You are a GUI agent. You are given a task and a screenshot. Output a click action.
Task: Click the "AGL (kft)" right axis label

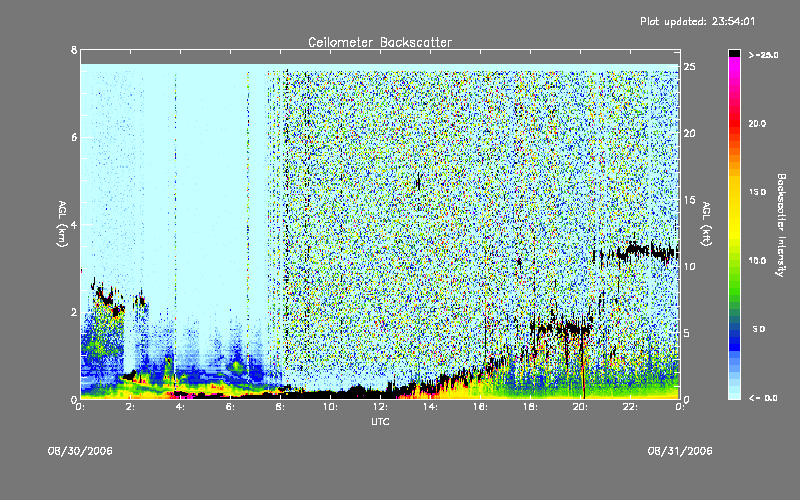(706, 224)
